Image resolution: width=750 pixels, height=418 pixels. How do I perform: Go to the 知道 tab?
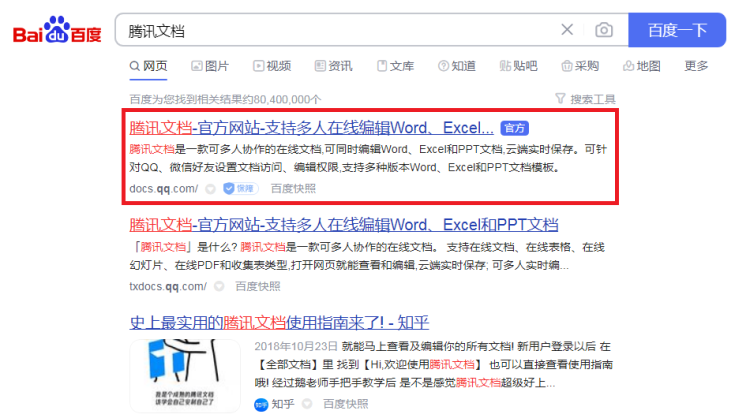coord(457,66)
